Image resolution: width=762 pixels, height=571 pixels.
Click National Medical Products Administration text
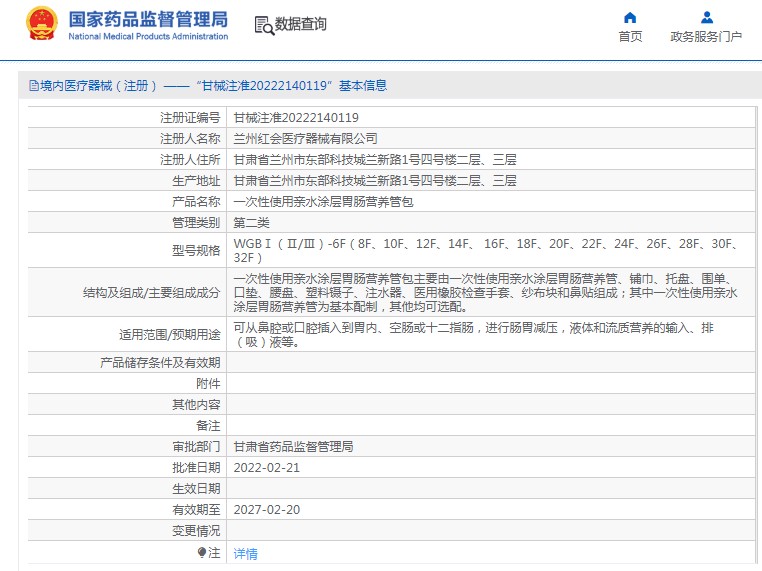pos(148,36)
